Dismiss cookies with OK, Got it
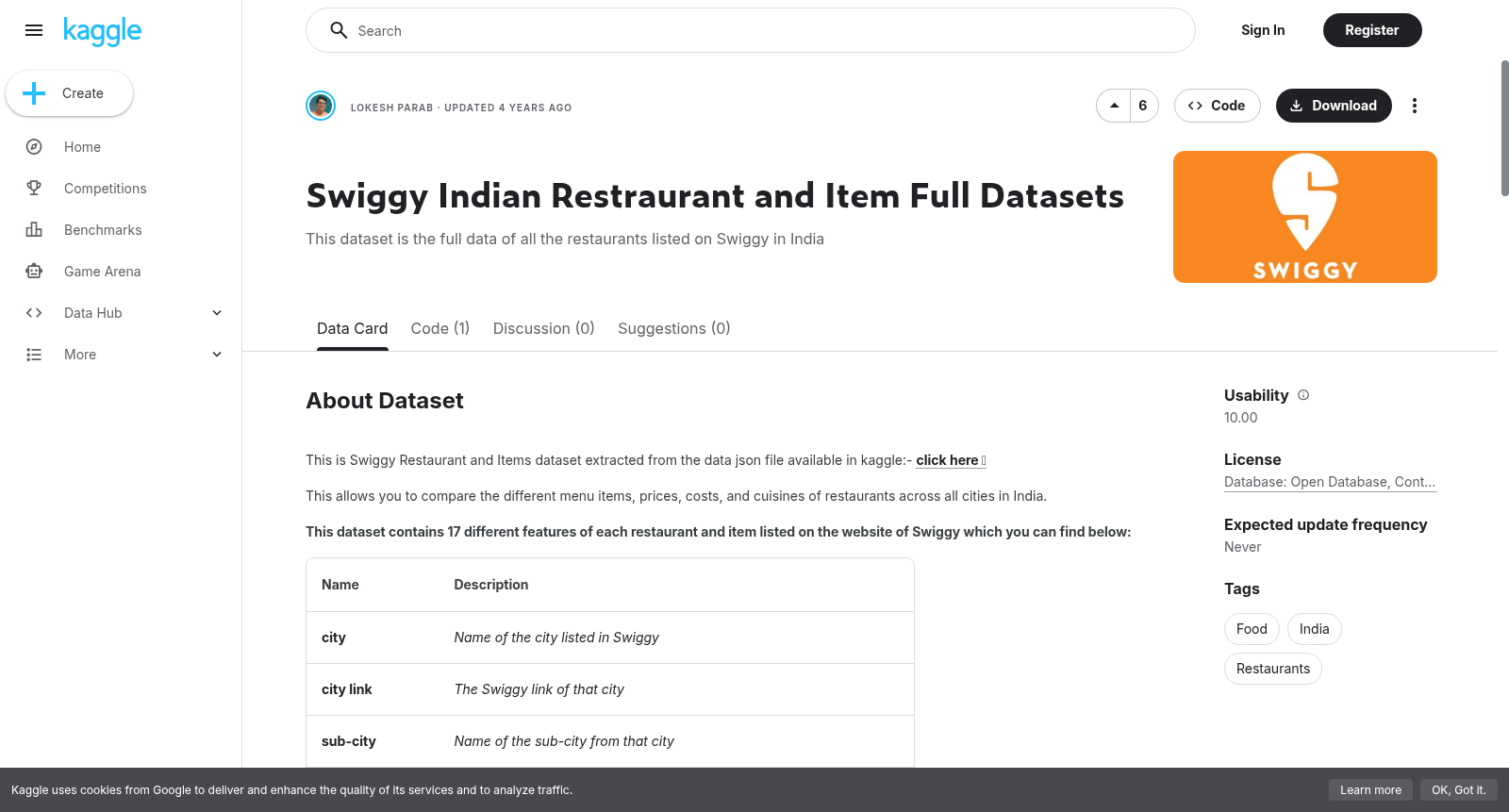The height and width of the screenshot is (812, 1509). tap(1458, 790)
